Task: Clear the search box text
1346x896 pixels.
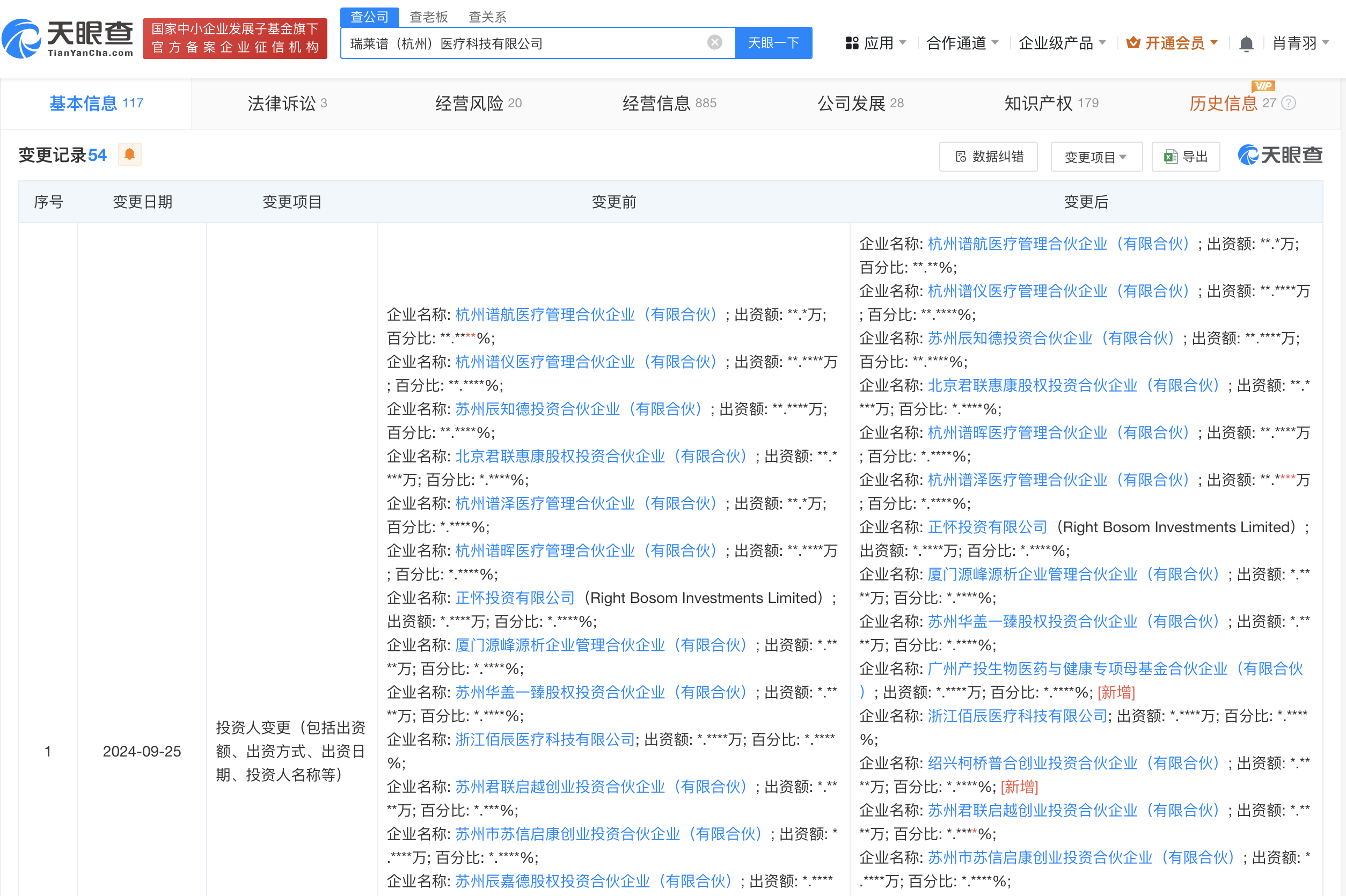Action: click(714, 42)
